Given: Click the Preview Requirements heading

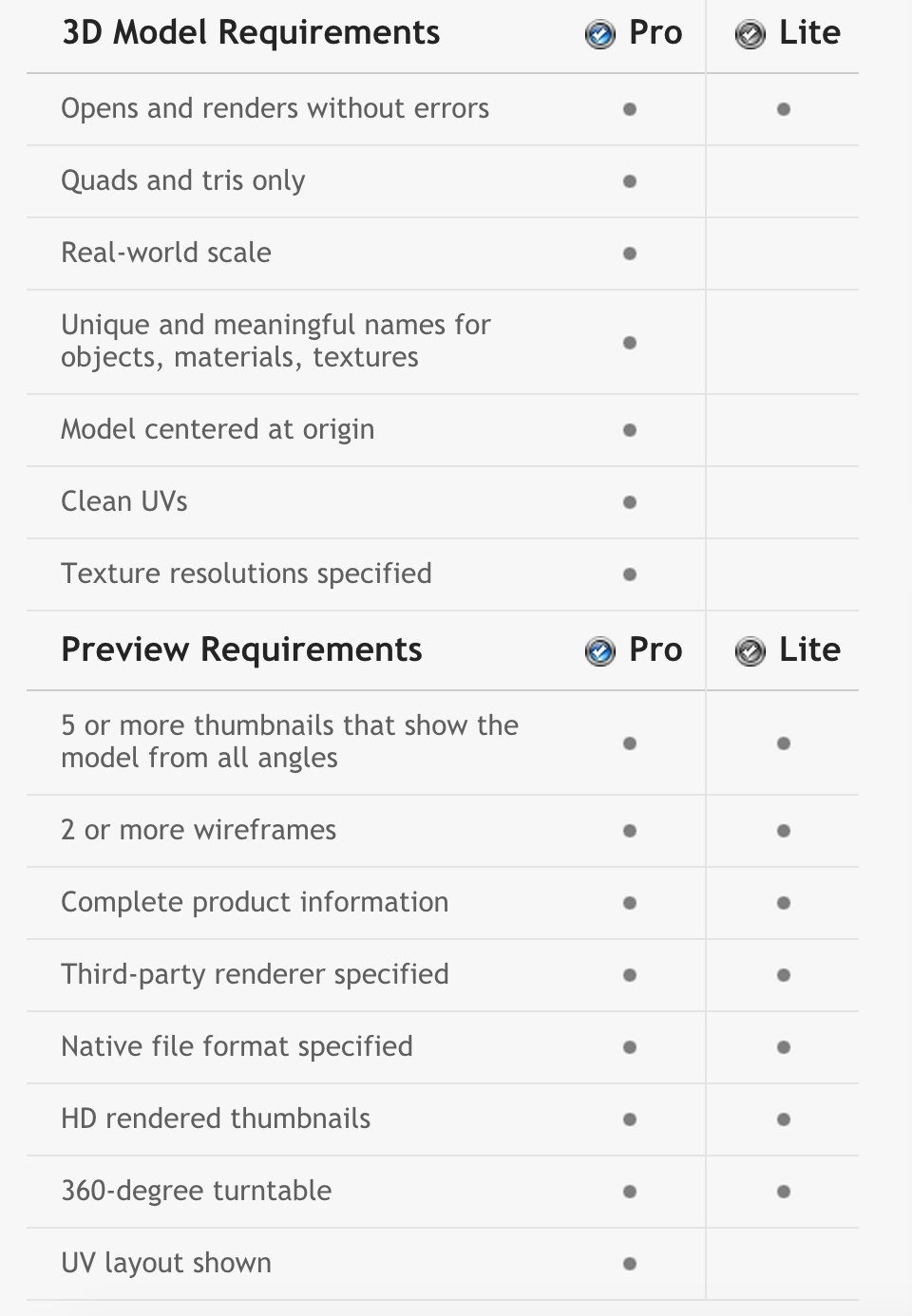Looking at the screenshot, I should pyautogui.click(x=241, y=650).
